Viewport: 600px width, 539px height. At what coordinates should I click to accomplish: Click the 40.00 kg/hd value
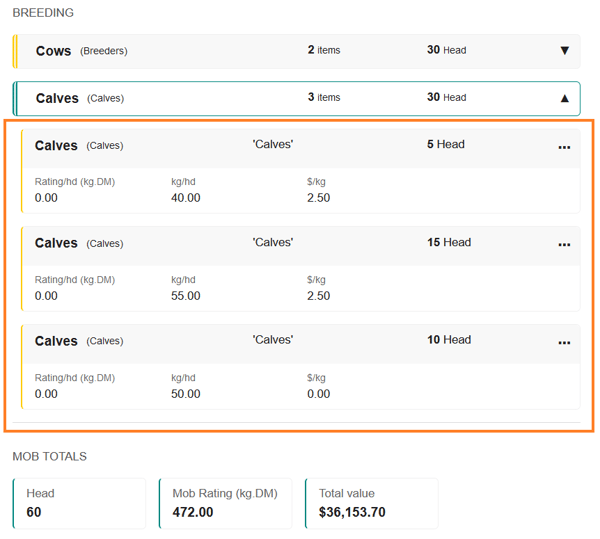[x=186, y=198]
